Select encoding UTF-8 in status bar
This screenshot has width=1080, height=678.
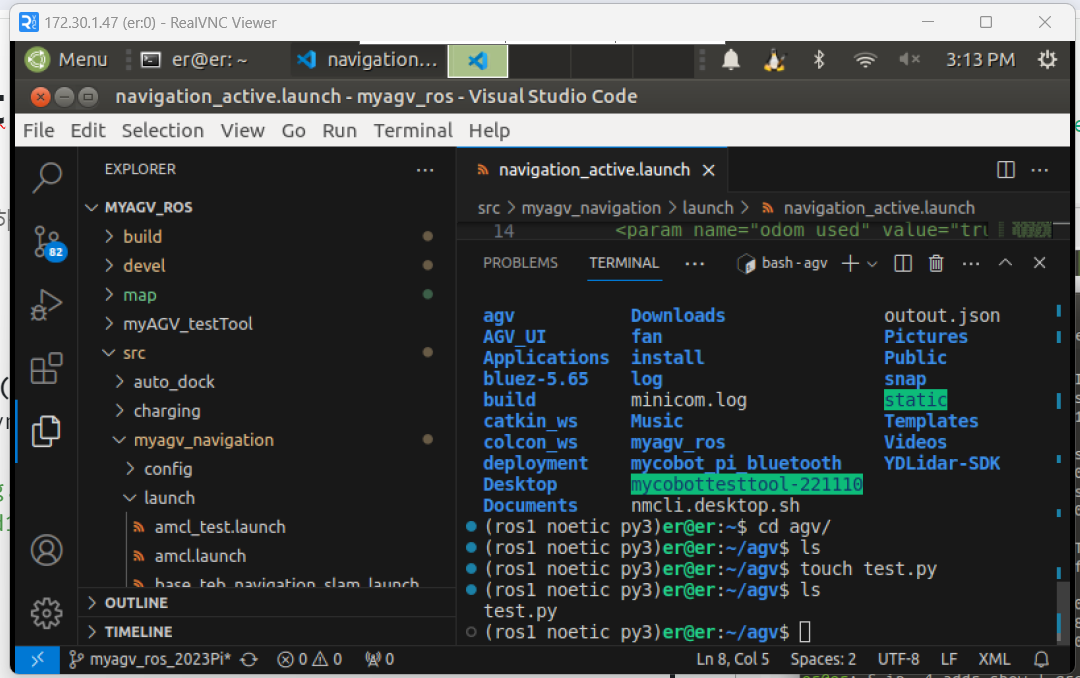click(x=898, y=659)
